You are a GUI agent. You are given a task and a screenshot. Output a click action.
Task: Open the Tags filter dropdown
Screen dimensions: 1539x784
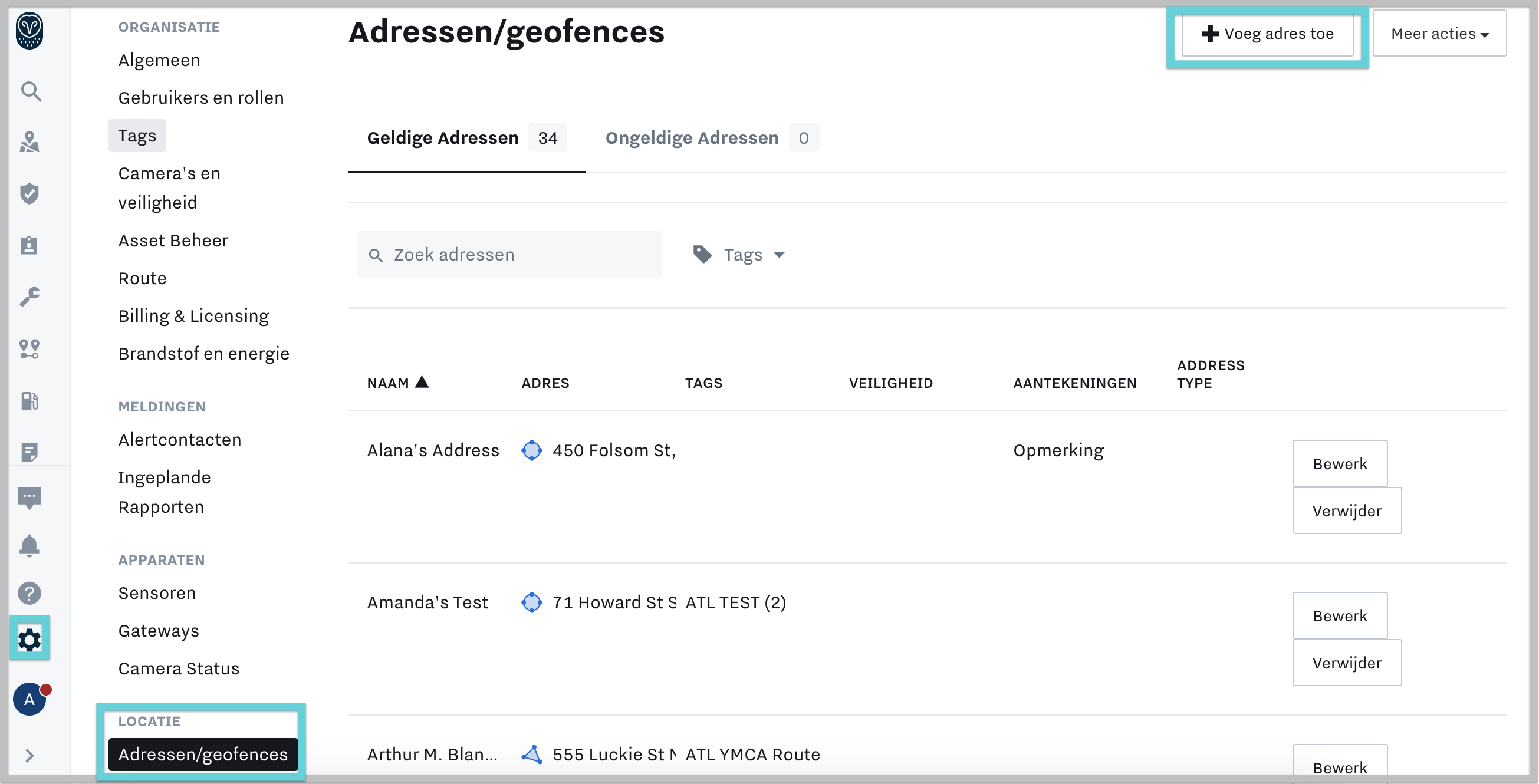[x=739, y=255]
